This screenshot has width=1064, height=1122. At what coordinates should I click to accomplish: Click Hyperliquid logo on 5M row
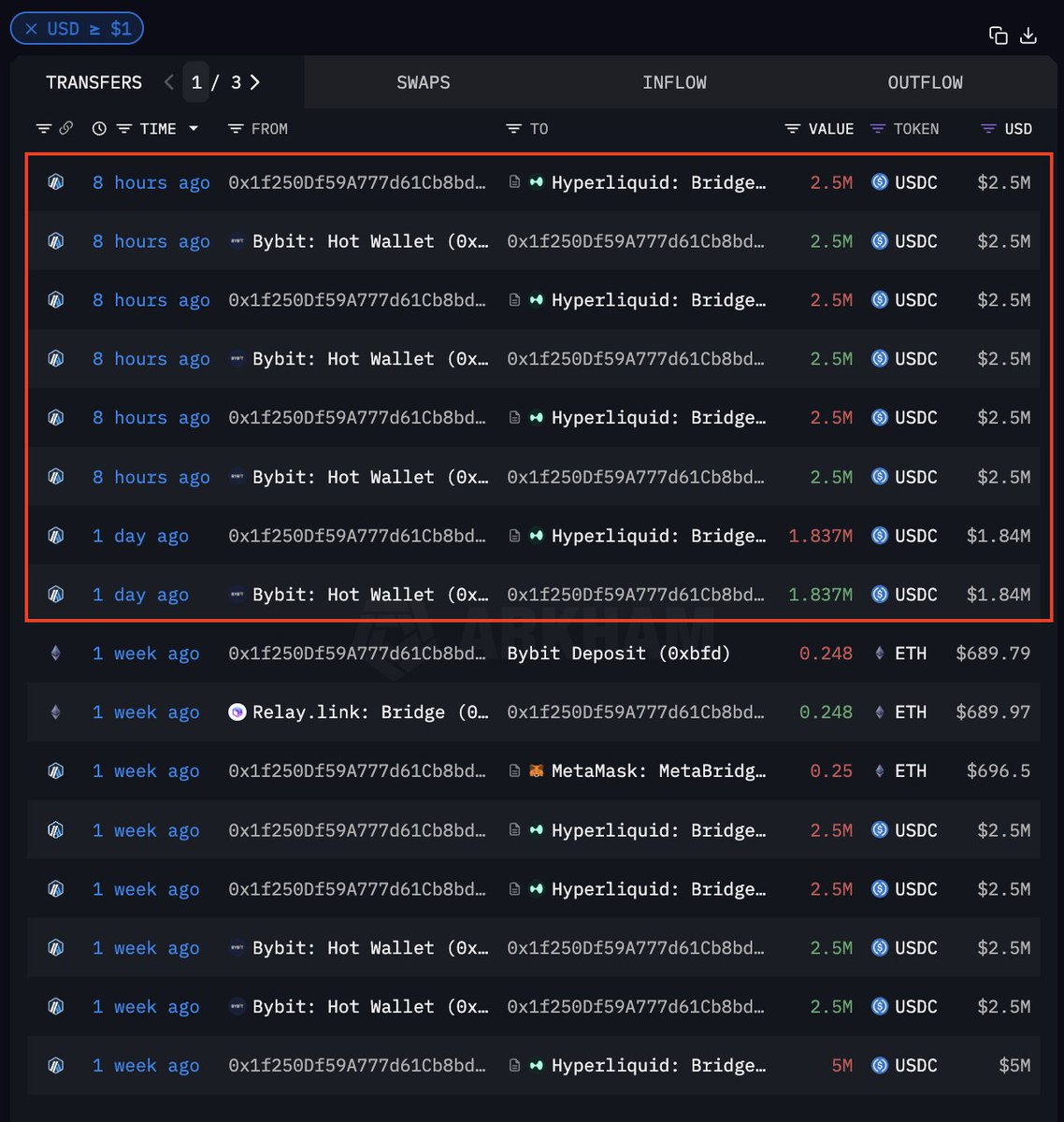(536, 1065)
